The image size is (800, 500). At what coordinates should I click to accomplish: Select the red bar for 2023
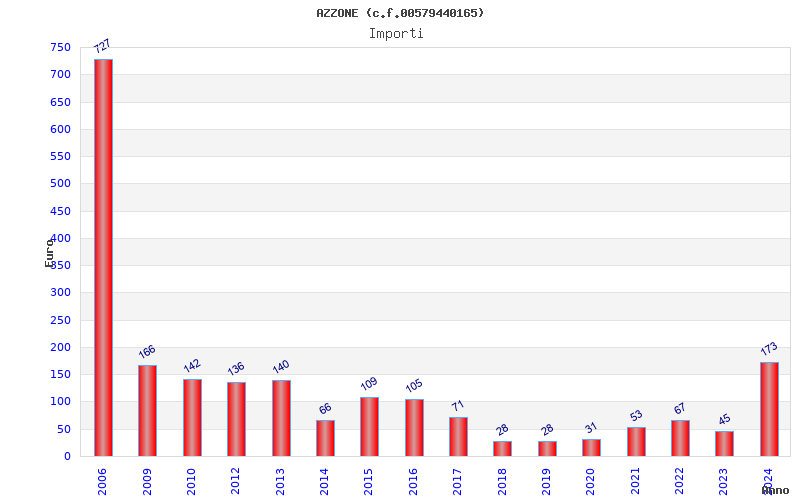tap(724, 444)
